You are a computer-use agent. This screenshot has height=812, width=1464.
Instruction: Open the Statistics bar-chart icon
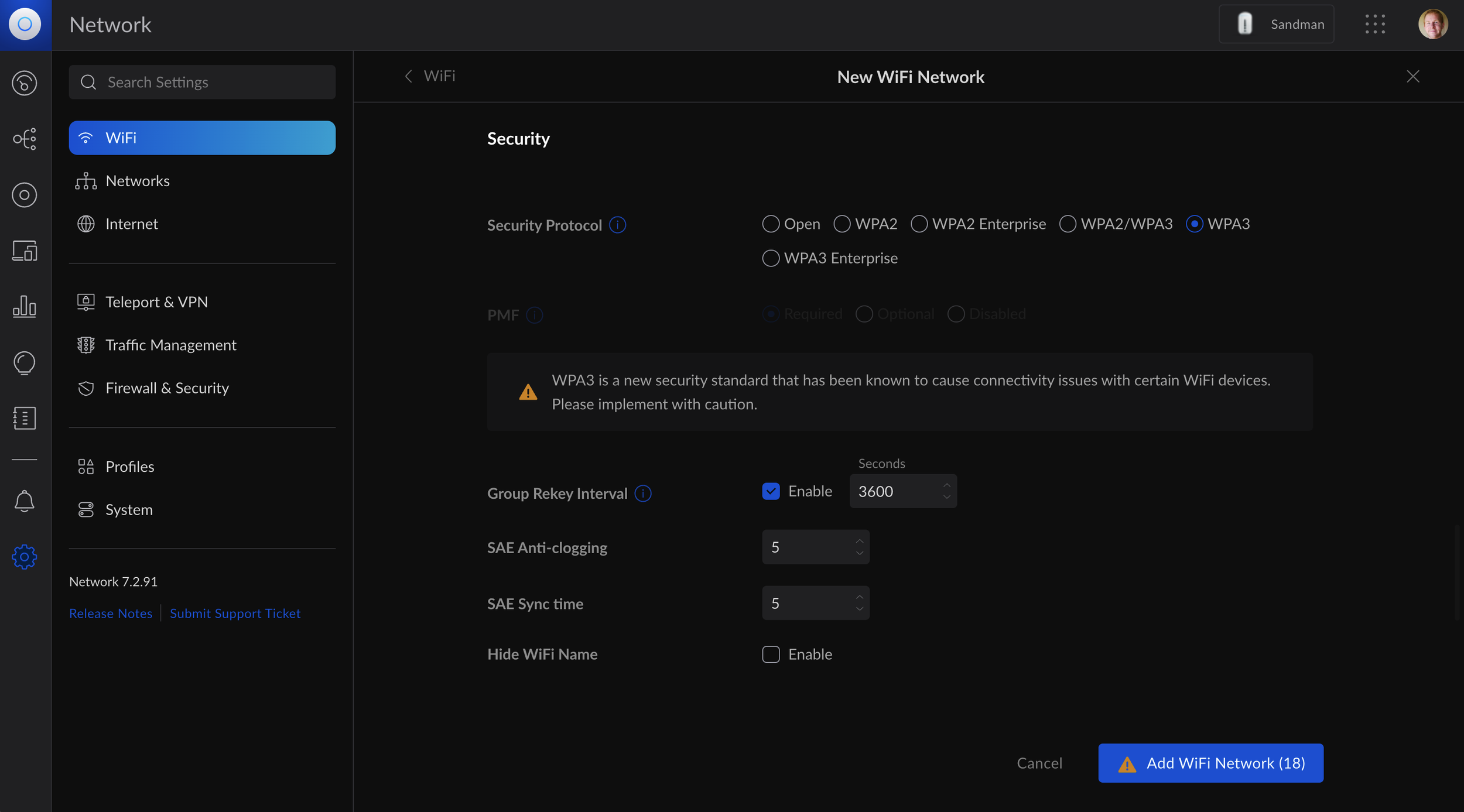tap(25, 307)
